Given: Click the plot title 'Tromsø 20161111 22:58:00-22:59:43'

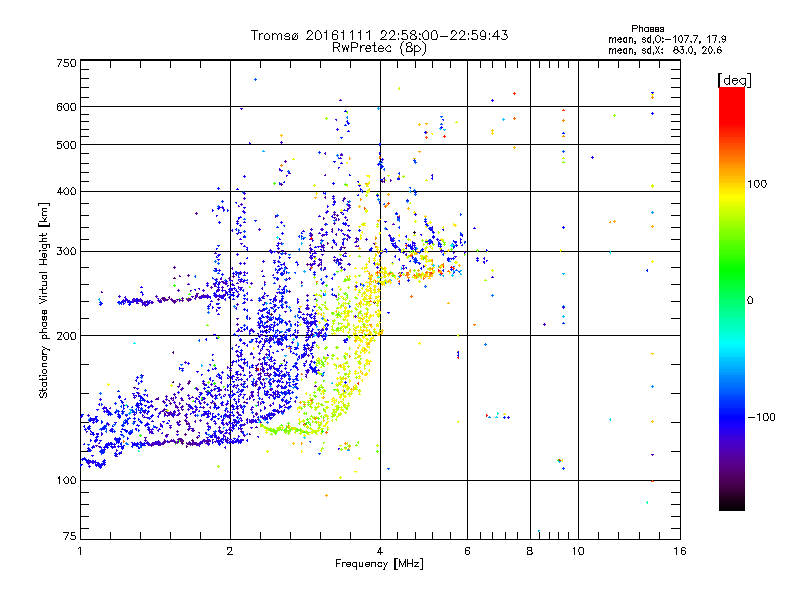Looking at the screenshot, I should [379, 35].
